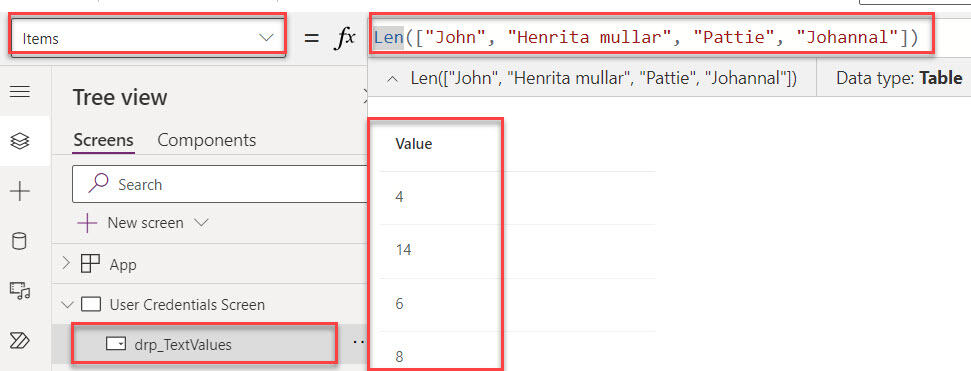The height and width of the screenshot is (371, 971).
Task: Switch to the Components tab
Action: tap(206, 140)
